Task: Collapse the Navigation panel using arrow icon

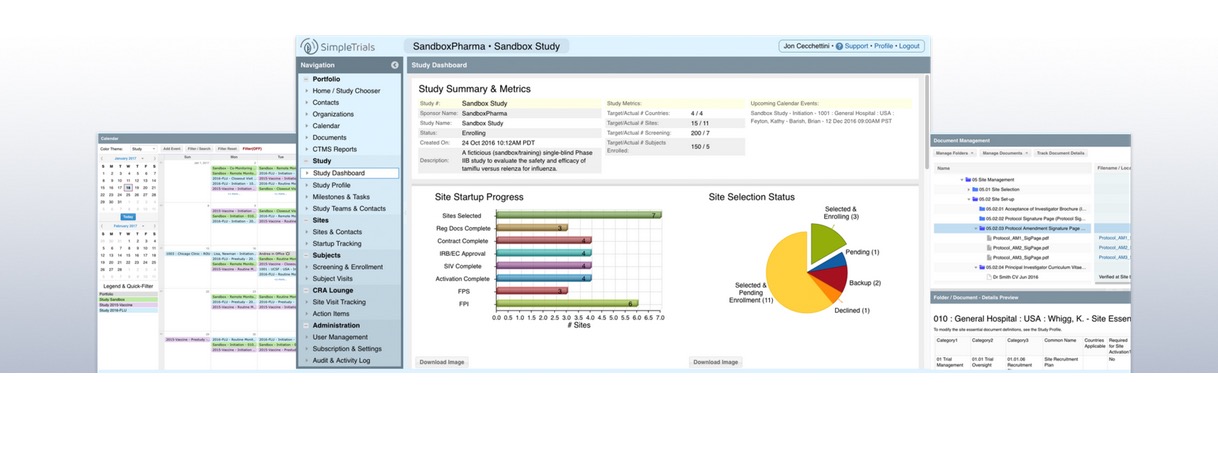Action: 394,65
